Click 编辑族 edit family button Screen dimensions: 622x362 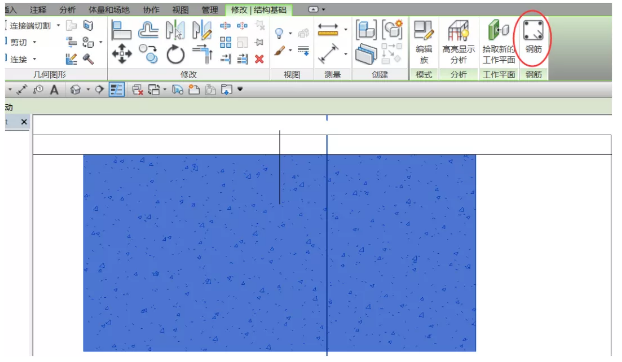424,42
